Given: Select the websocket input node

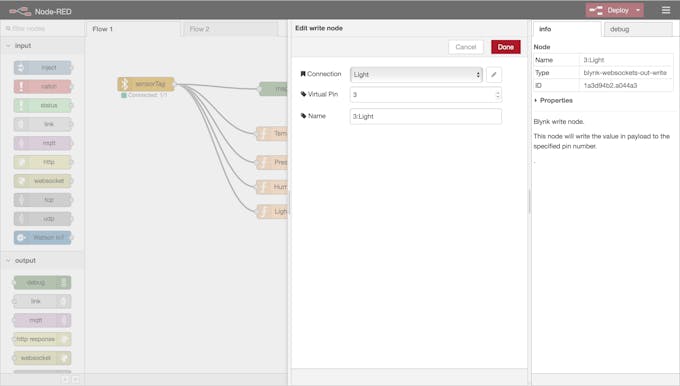Looking at the screenshot, I should (42, 181).
